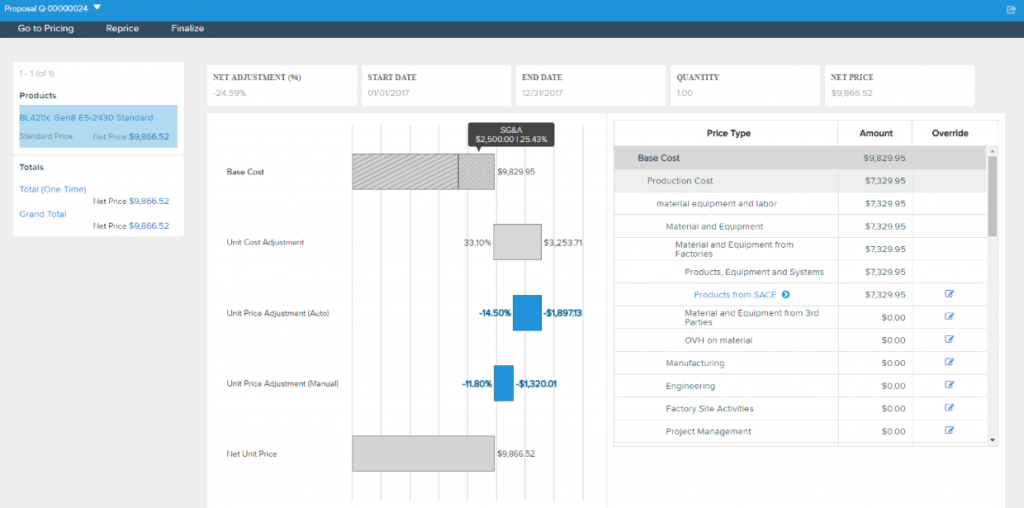The image size is (1024, 508).
Task: Select Reprice in the top menu
Action: pos(123,29)
